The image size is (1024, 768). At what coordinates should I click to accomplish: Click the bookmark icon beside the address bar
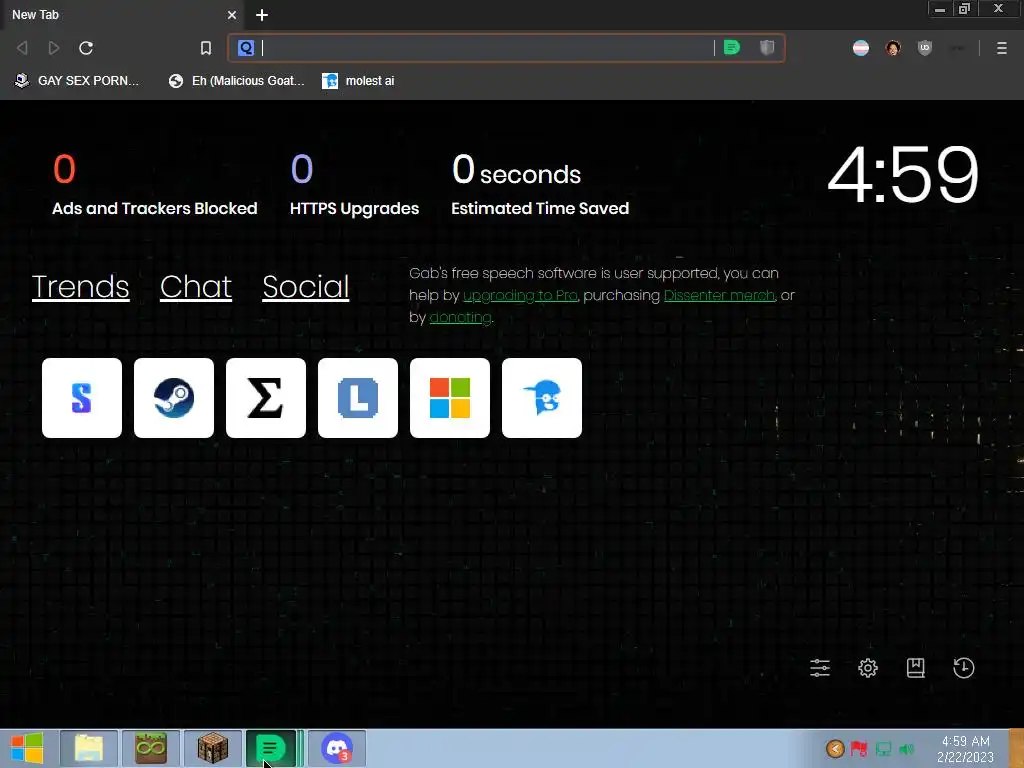[206, 48]
